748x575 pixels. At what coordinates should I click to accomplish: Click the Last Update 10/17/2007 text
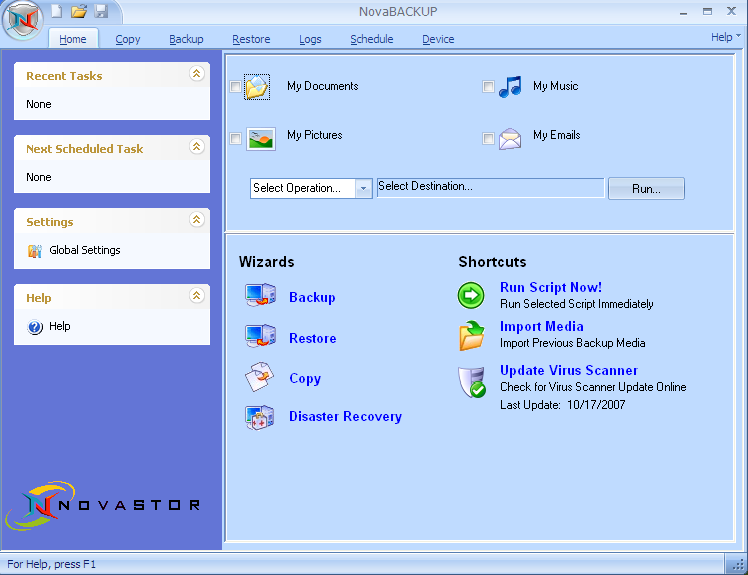coord(562,405)
